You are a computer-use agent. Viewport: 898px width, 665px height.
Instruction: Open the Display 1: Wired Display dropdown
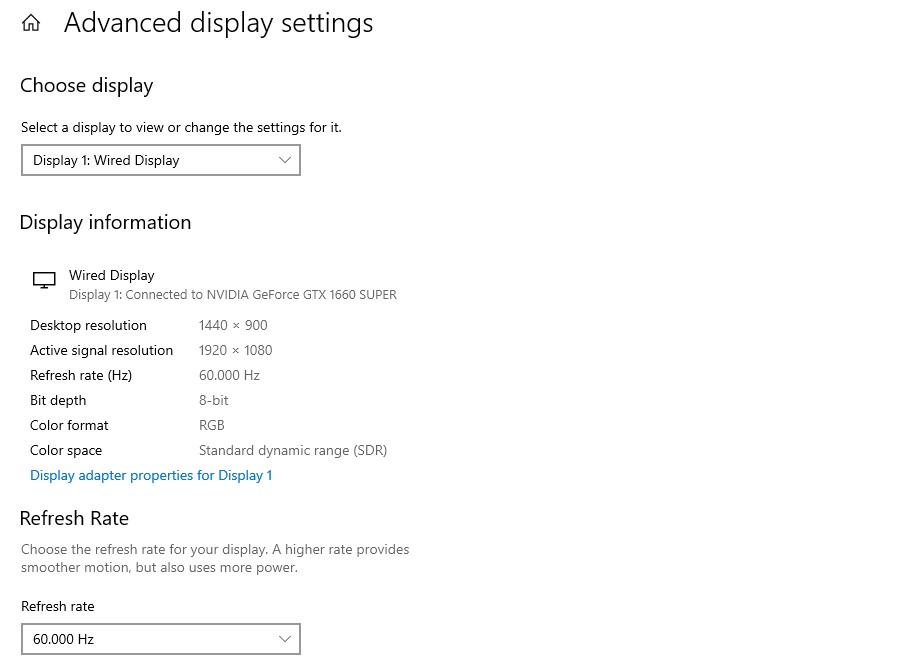click(x=161, y=160)
